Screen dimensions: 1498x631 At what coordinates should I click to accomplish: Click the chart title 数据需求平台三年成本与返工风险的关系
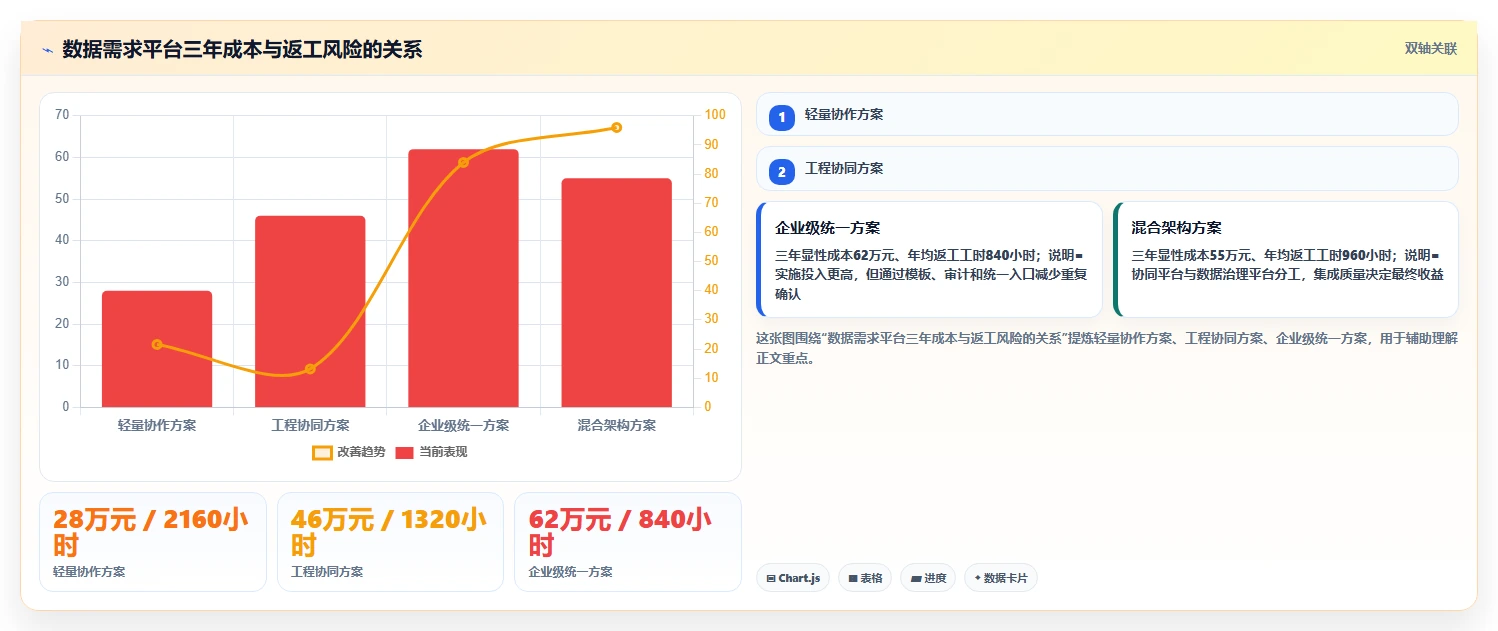pos(242,49)
